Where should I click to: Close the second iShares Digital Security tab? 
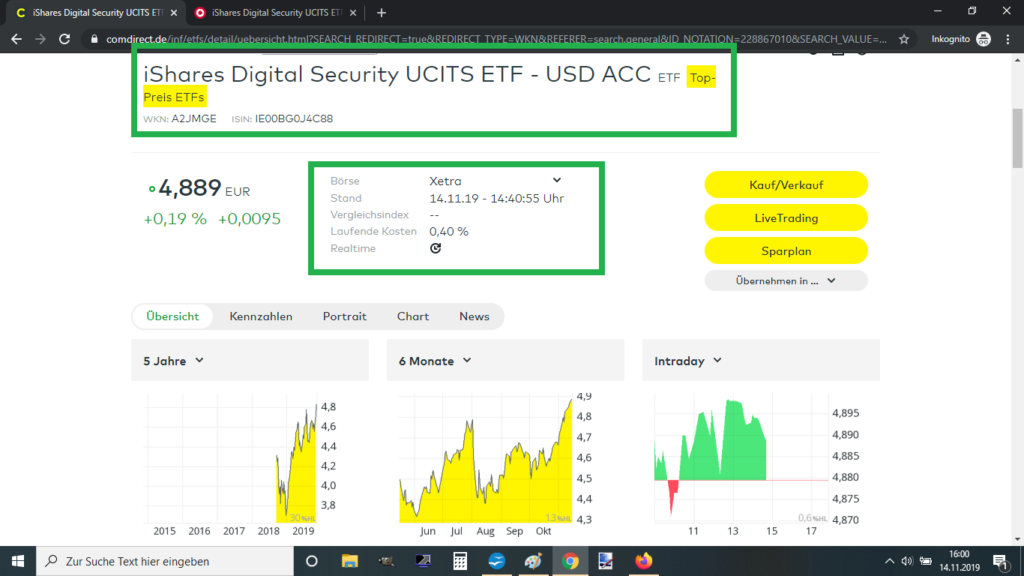tap(353, 12)
